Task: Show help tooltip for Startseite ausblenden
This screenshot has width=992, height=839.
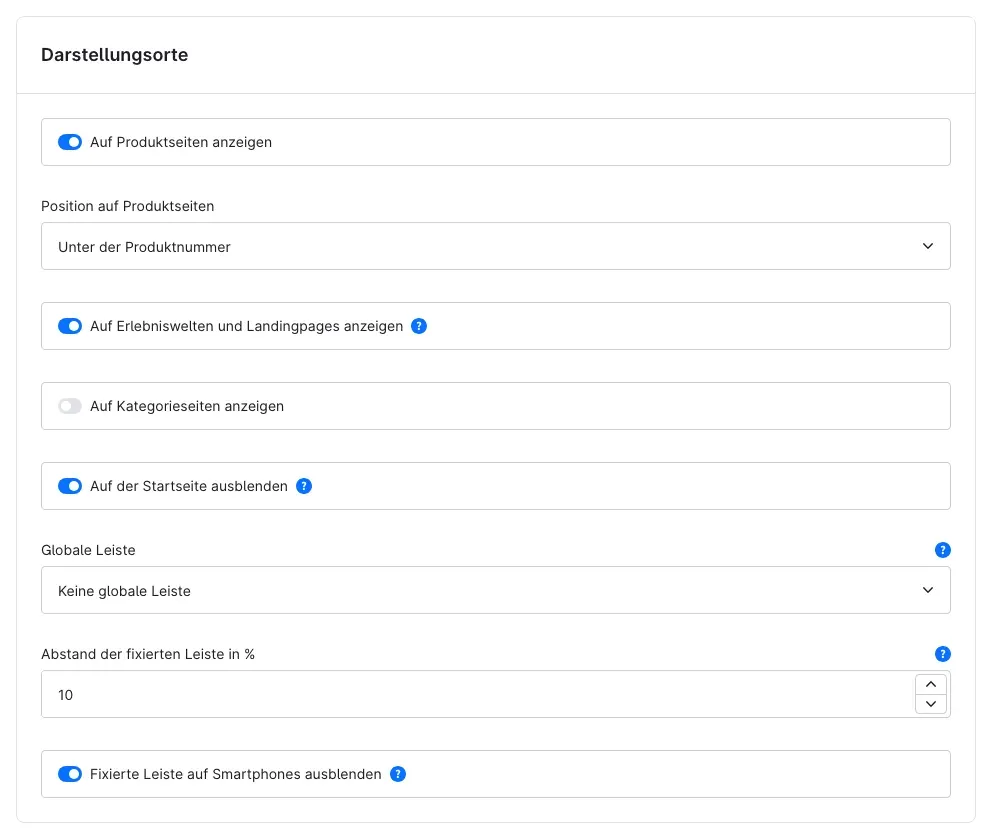Action: [304, 486]
